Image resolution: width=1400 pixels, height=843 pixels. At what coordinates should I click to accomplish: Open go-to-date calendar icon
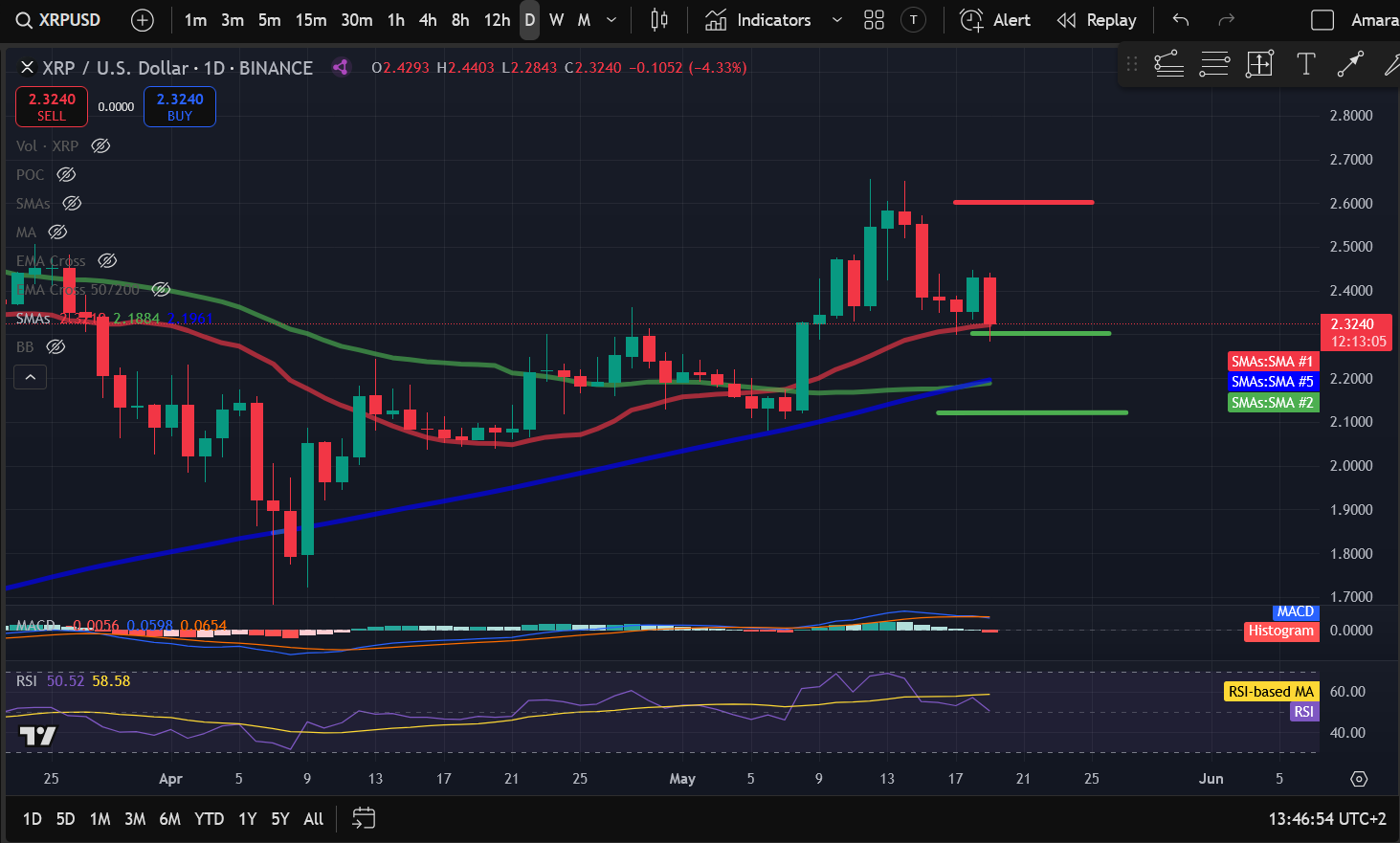click(364, 818)
